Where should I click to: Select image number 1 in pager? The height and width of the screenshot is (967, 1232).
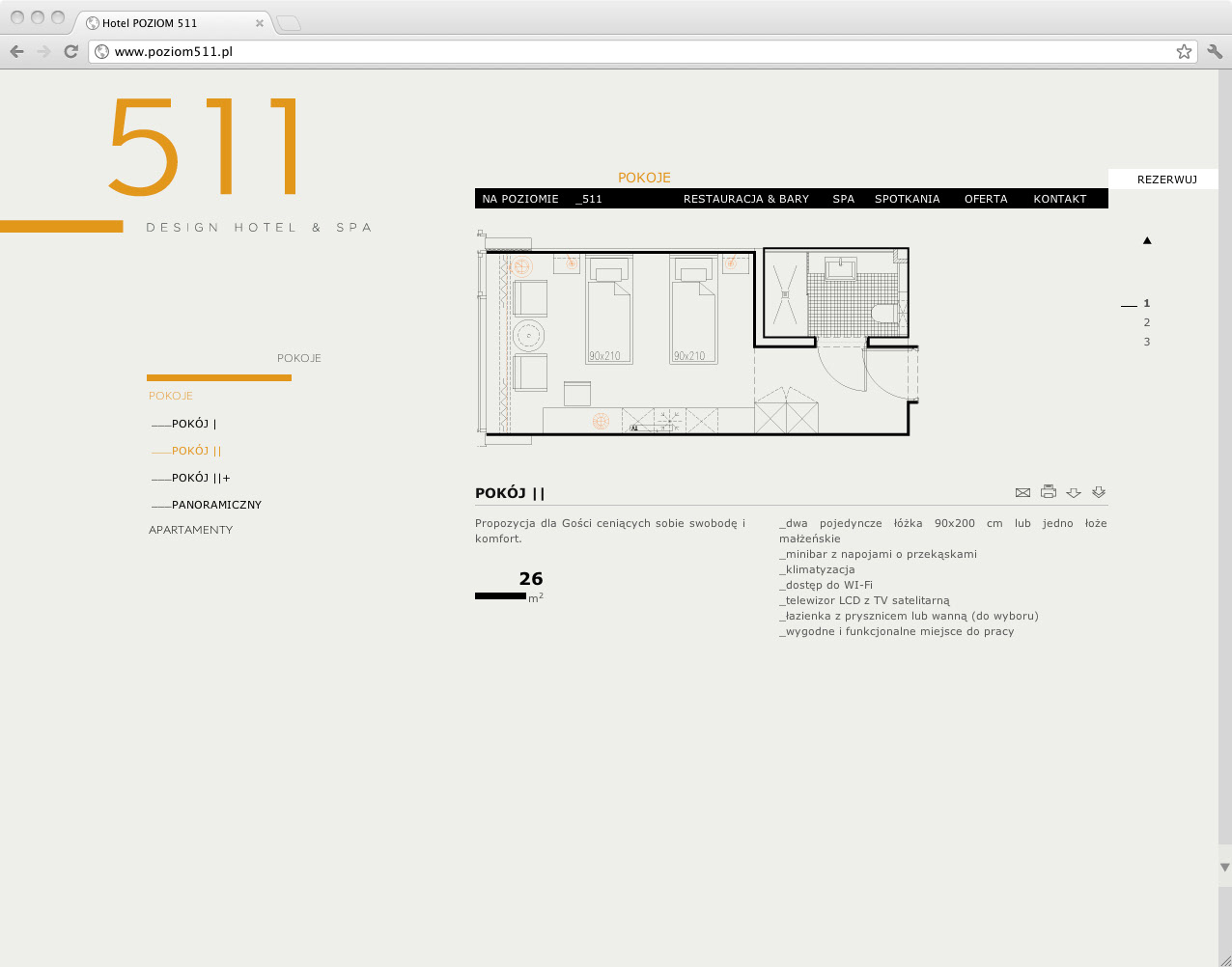[1147, 303]
